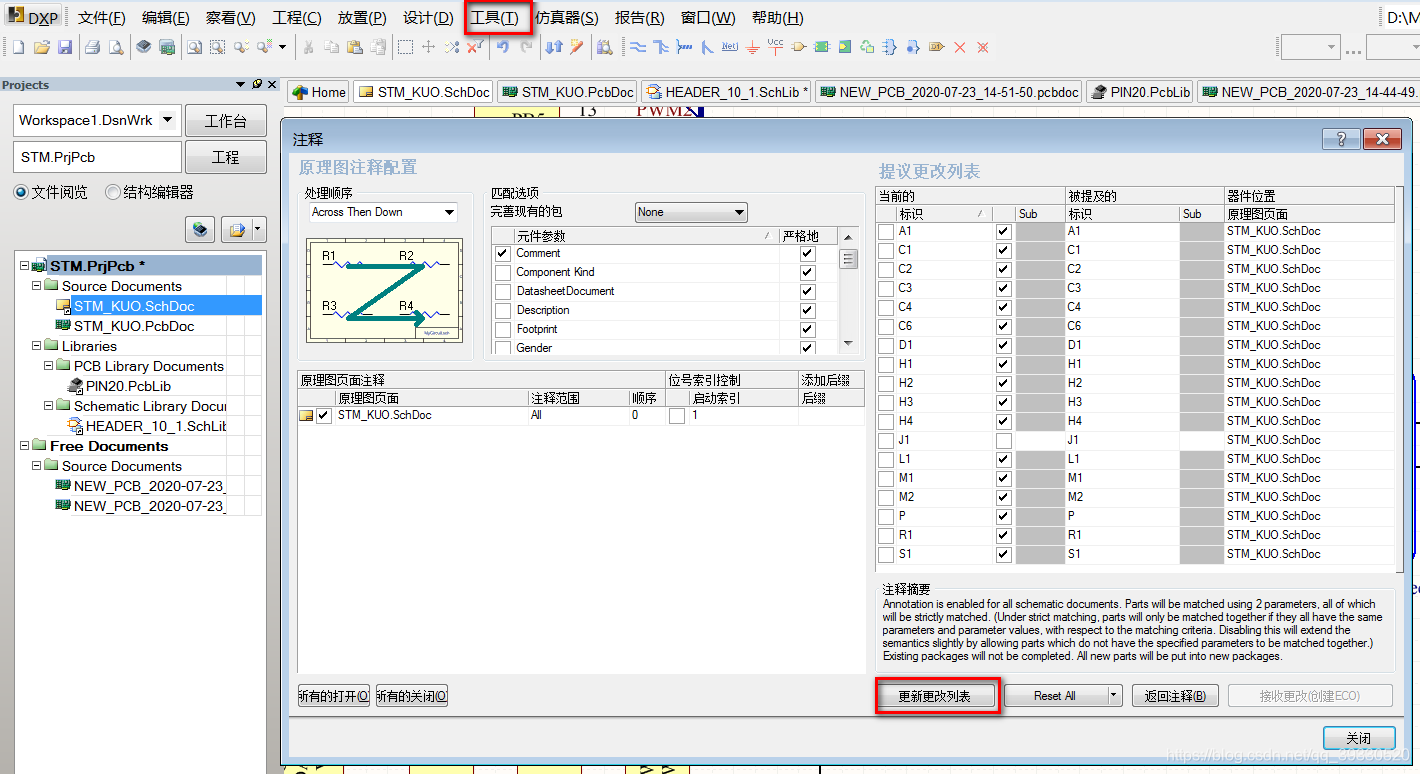Open the 设计(D) menu

[428, 18]
